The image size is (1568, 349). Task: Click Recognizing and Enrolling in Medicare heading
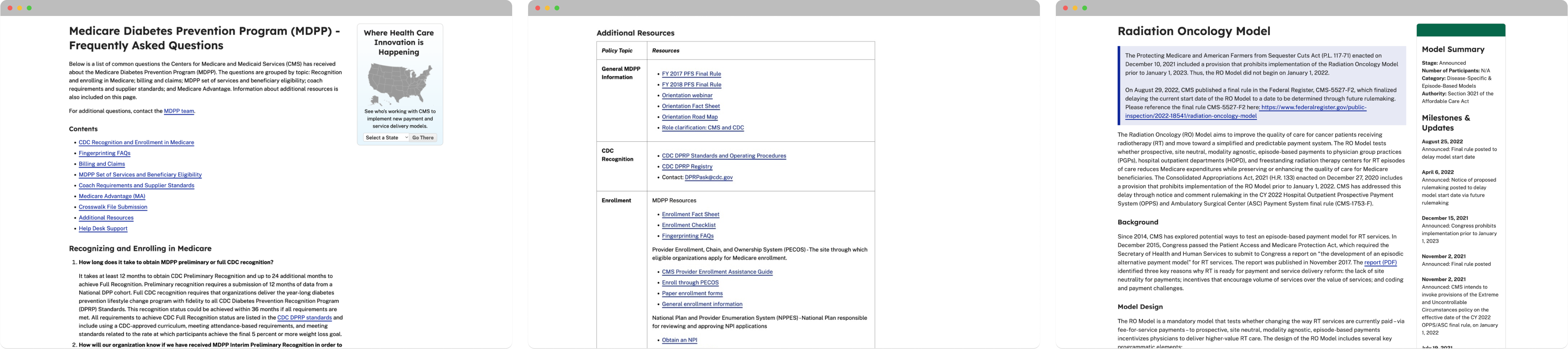click(x=140, y=249)
